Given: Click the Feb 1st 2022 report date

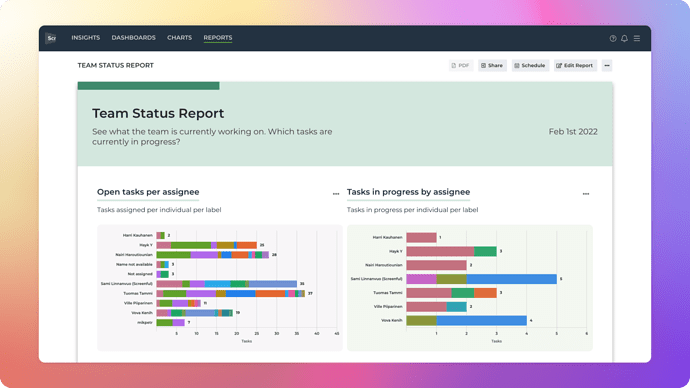Looking at the screenshot, I should pyautogui.click(x=573, y=132).
